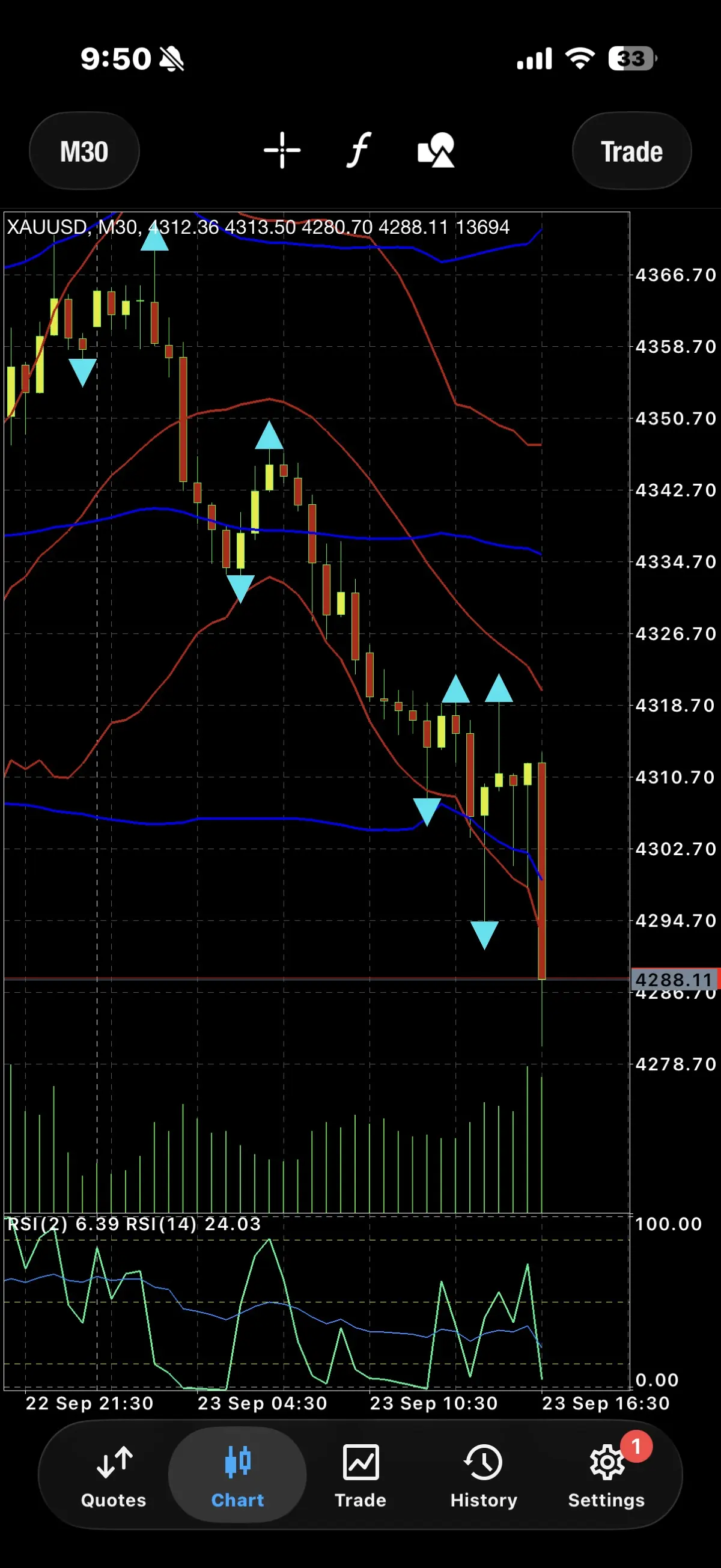
Task: Tap the 4278.70 price axis label
Action: [x=676, y=1064]
